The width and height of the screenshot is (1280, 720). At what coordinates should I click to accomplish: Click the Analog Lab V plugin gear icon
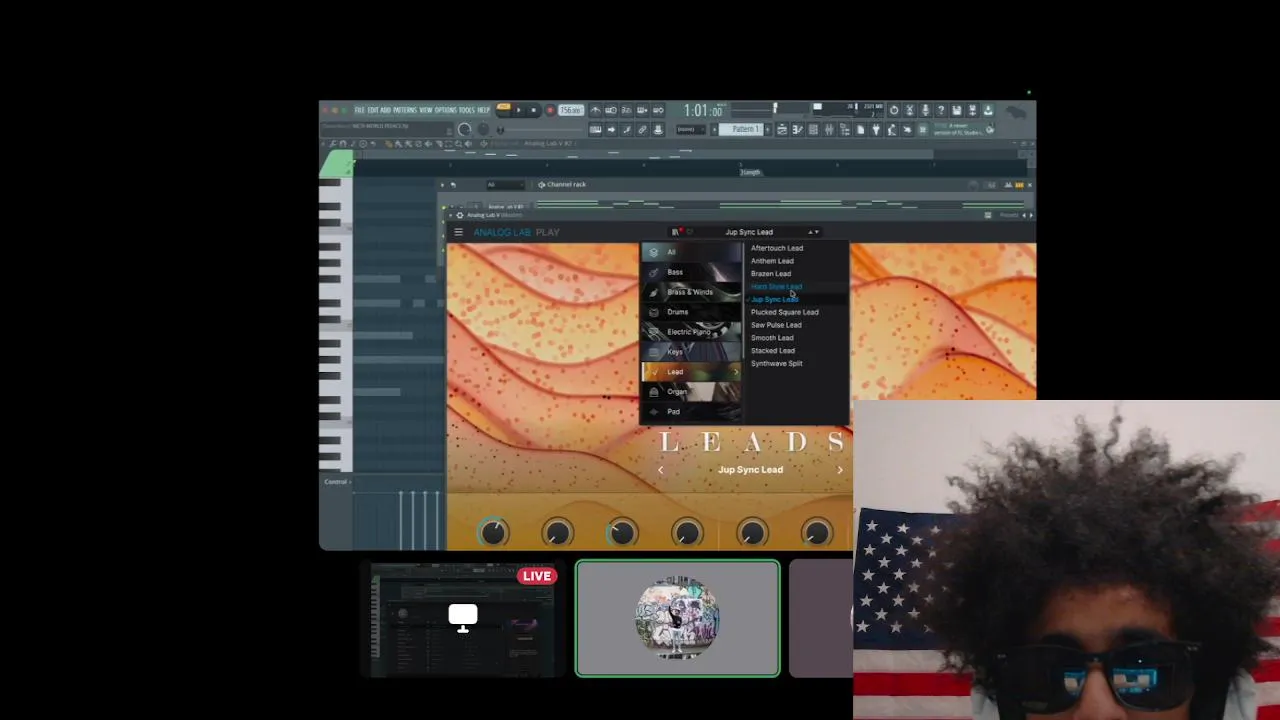(x=460, y=215)
